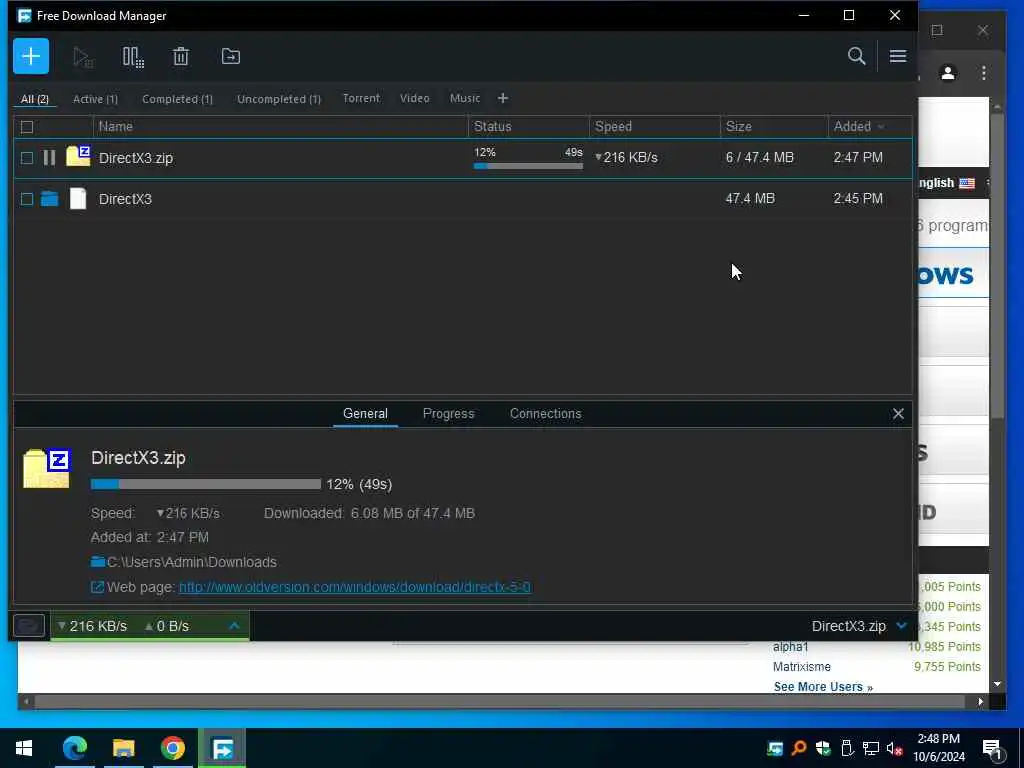1024x768 pixels.
Task: Switch to the Active (1) tab
Action: point(95,99)
